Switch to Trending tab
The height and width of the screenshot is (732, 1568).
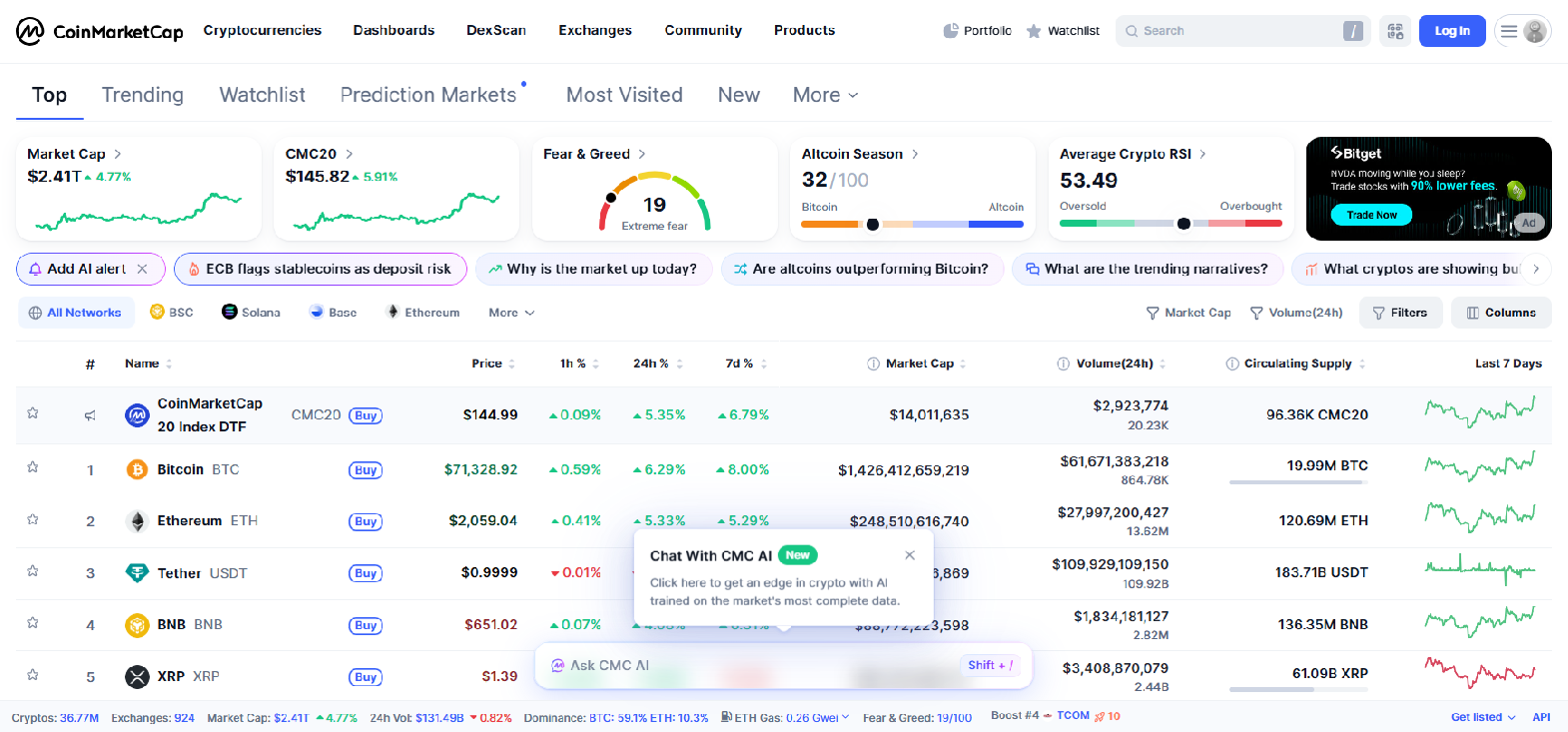[143, 95]
